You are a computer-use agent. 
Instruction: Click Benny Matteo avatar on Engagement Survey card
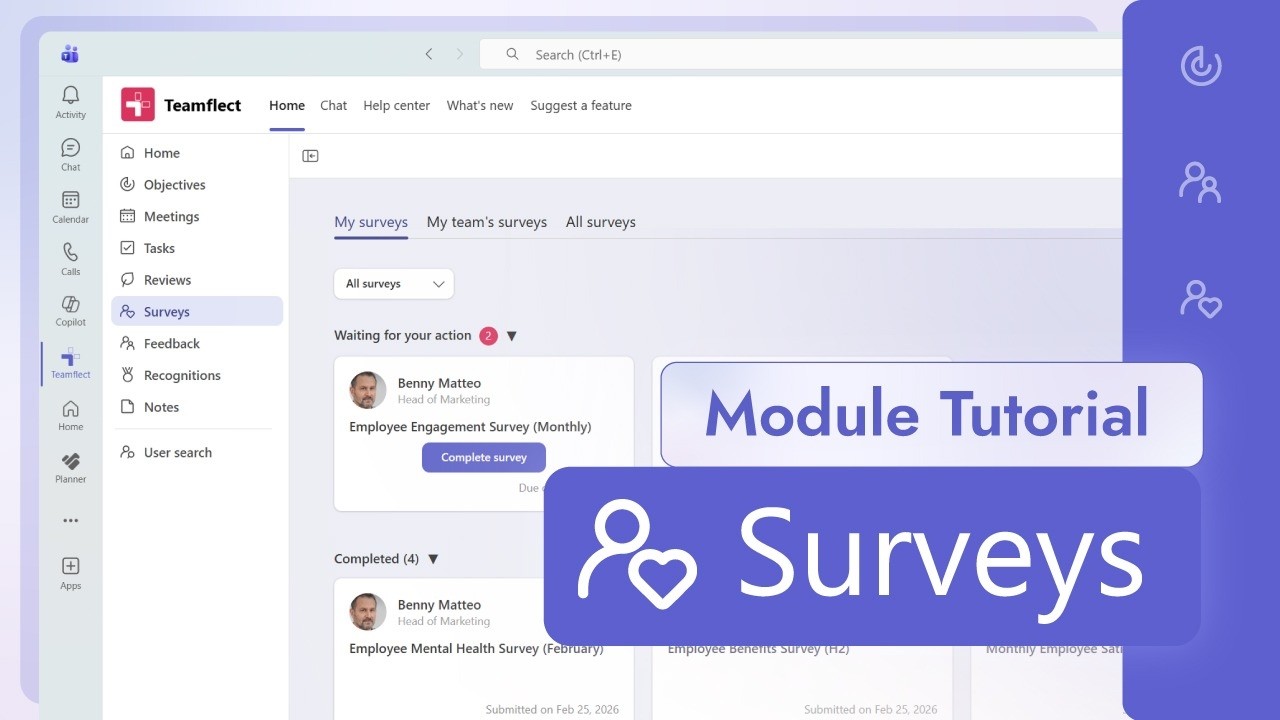click(x=368, y=390)
